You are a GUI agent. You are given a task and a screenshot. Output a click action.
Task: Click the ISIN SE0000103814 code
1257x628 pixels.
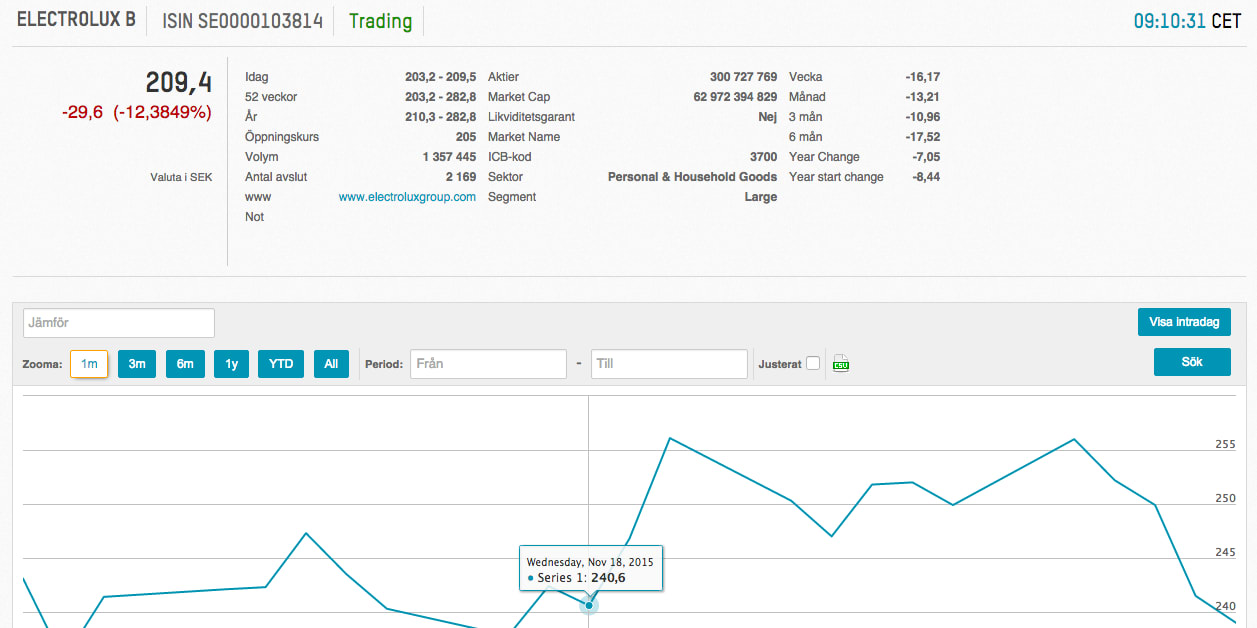240,21
